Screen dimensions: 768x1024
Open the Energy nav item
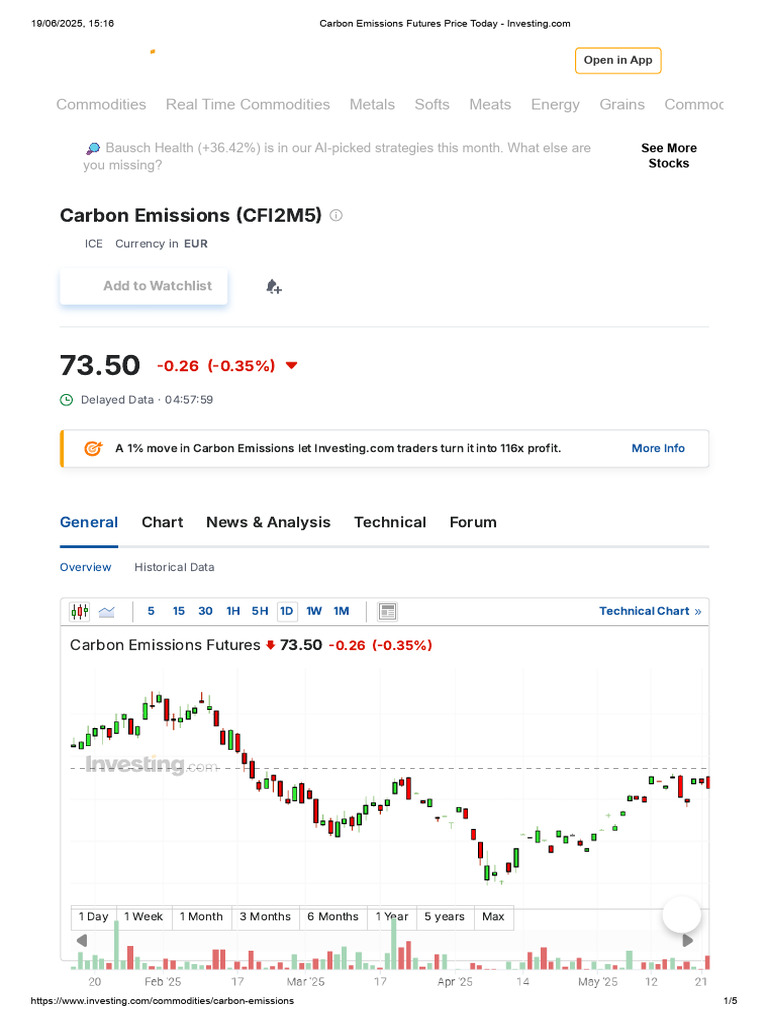555,104
